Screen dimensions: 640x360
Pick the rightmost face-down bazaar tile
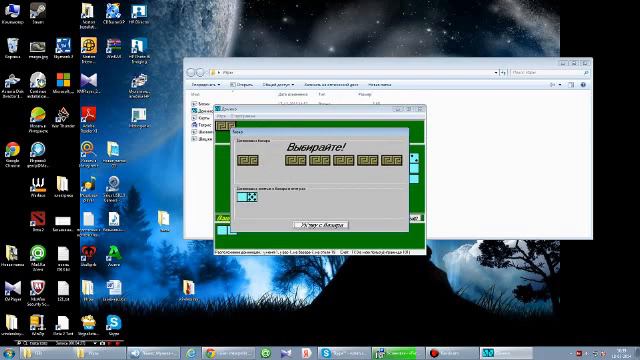[391, 160]
